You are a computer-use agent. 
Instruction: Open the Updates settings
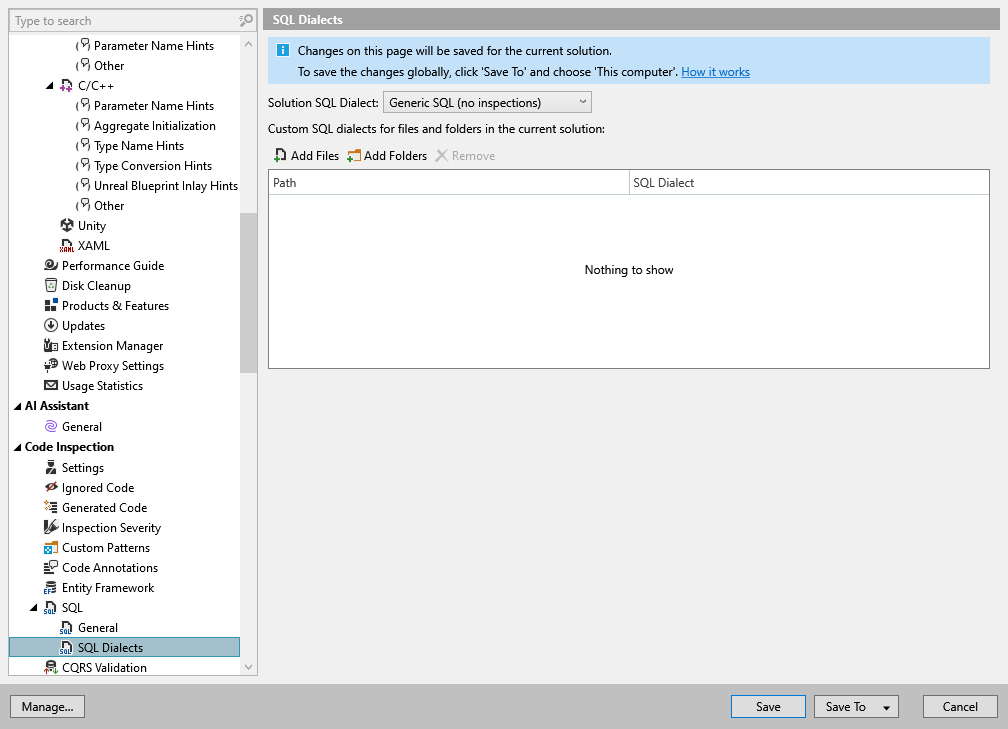pos(85,325)
